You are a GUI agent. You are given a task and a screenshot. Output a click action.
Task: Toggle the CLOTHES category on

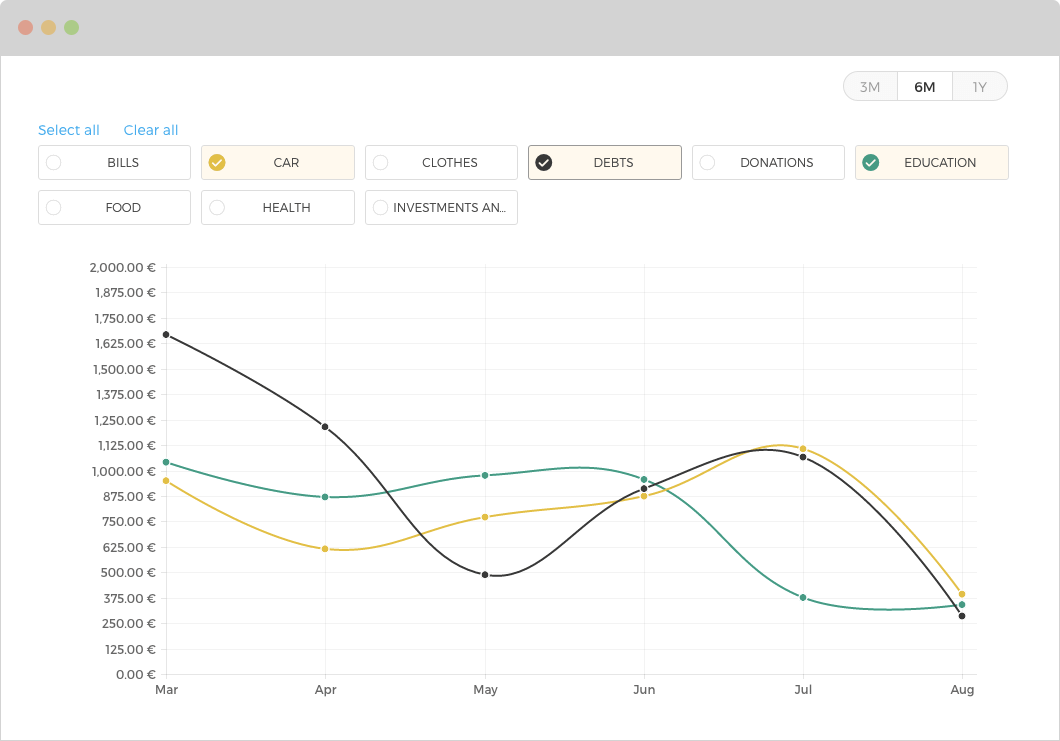pos(441,162)
